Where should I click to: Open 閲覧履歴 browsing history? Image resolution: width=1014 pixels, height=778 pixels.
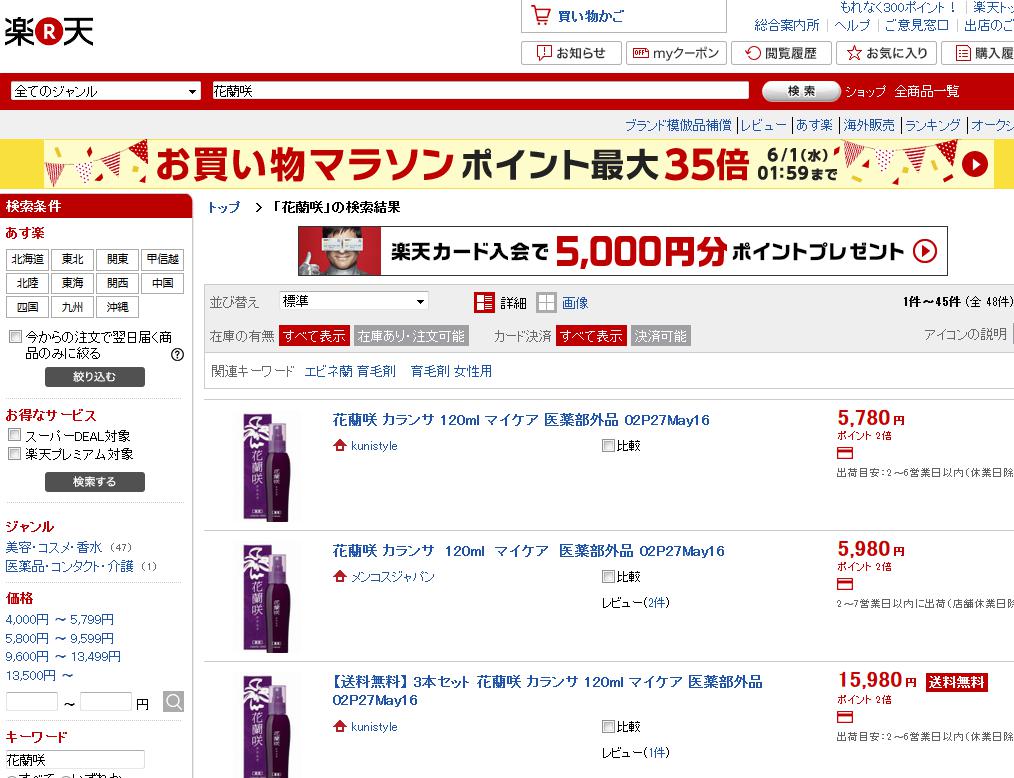pos(781,53)
